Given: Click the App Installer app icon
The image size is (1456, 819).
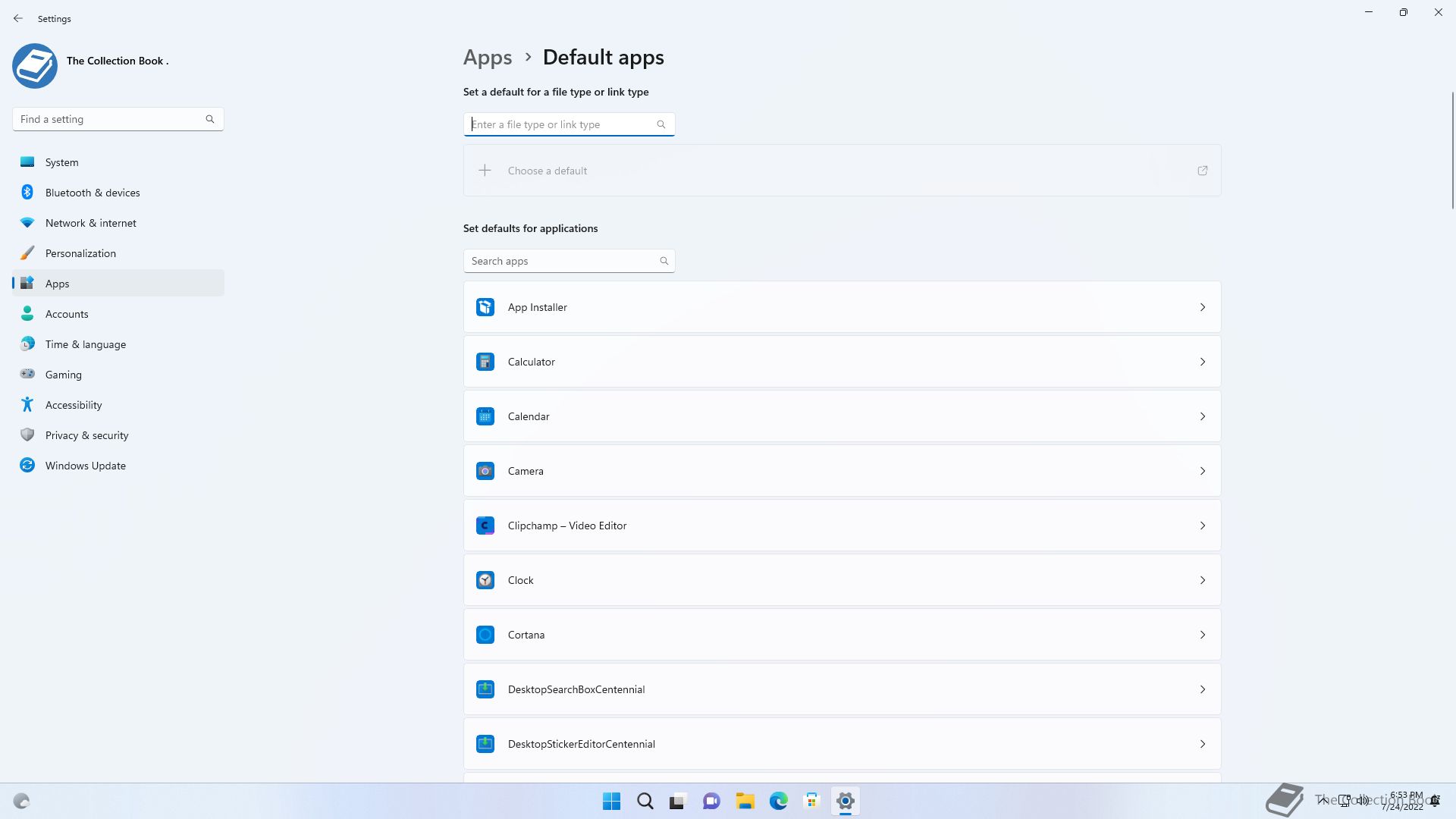Looking at the screenshot, I should pos(485,307).
